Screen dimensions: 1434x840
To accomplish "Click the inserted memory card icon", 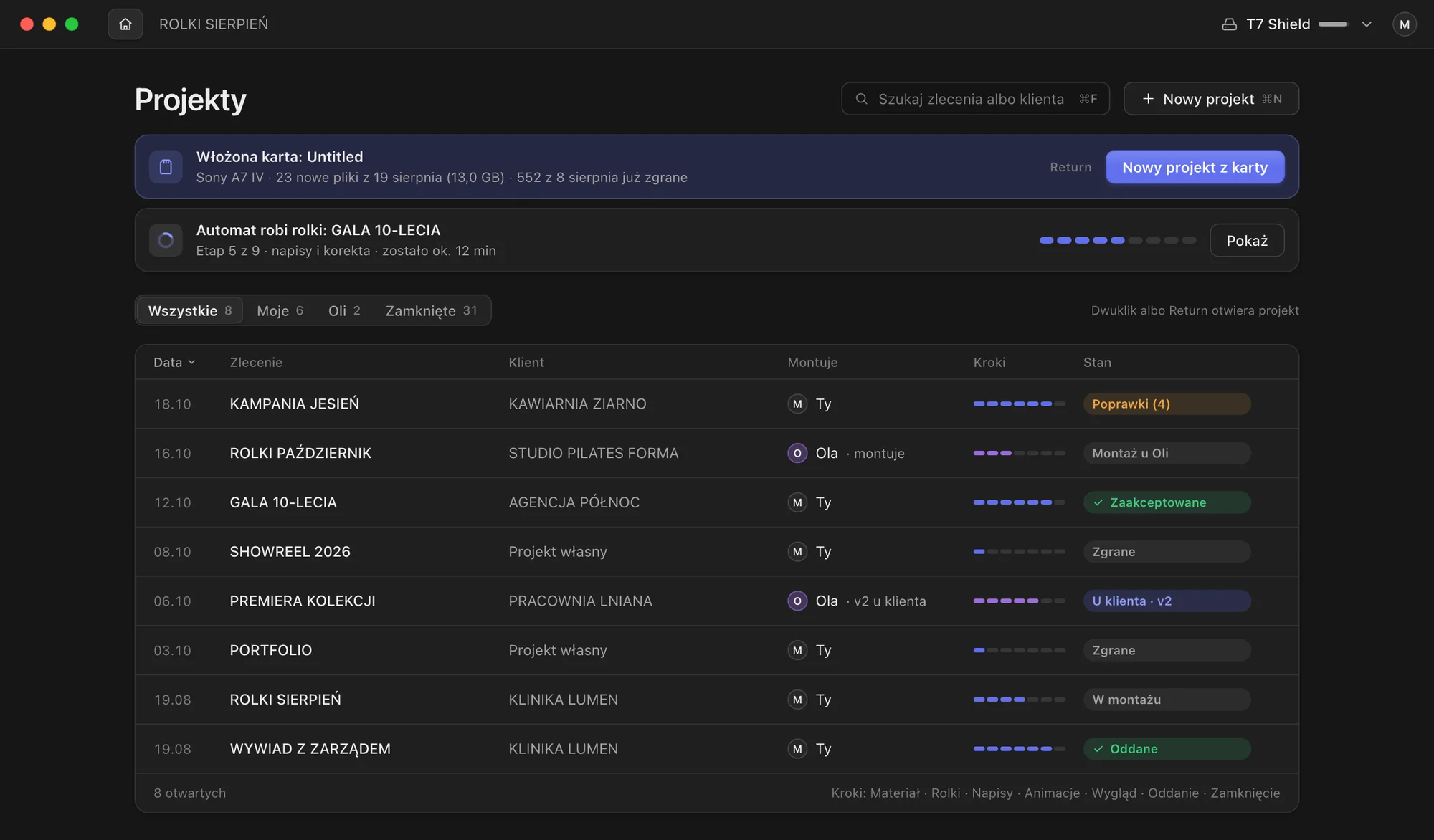I will pyautogui.click(x=166, y=167).
